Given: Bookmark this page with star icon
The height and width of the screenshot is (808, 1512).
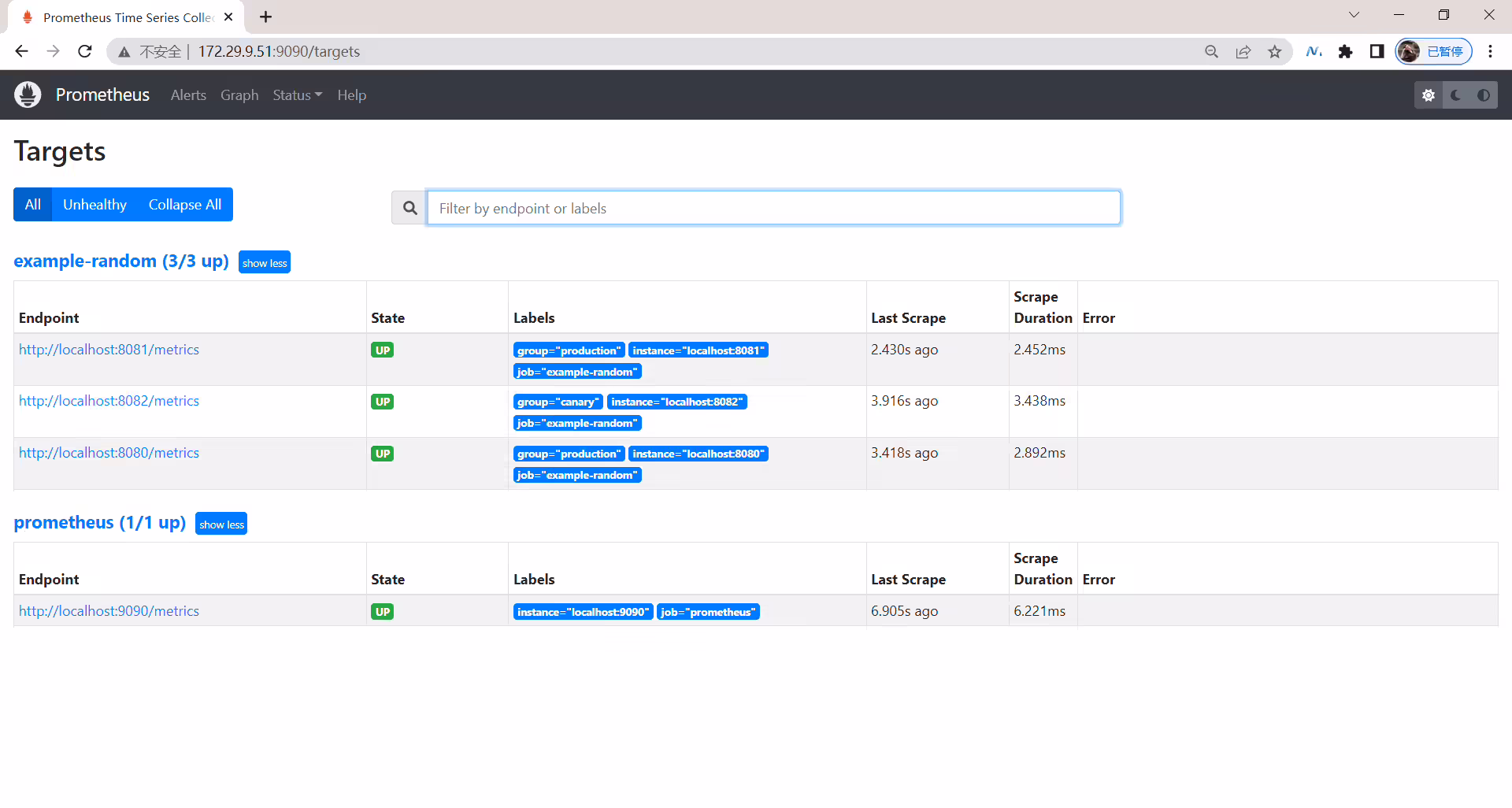Looking at the screenshot, I should [1275, 51].
